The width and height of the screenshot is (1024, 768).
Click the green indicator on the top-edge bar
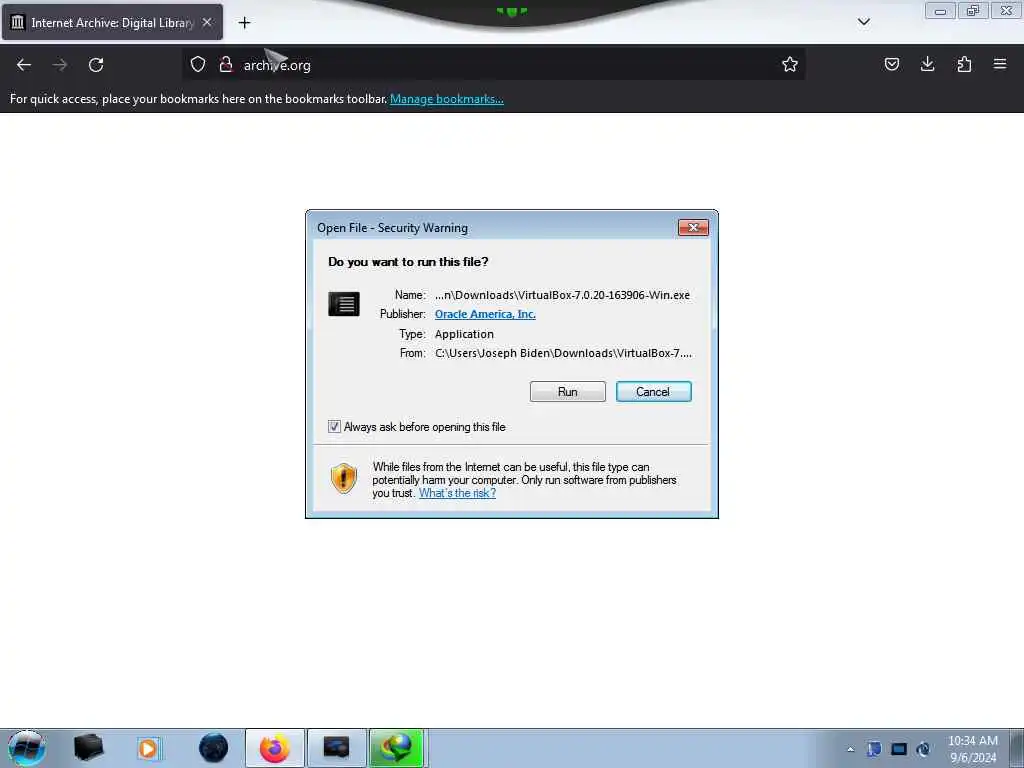[x=512, y=11]
